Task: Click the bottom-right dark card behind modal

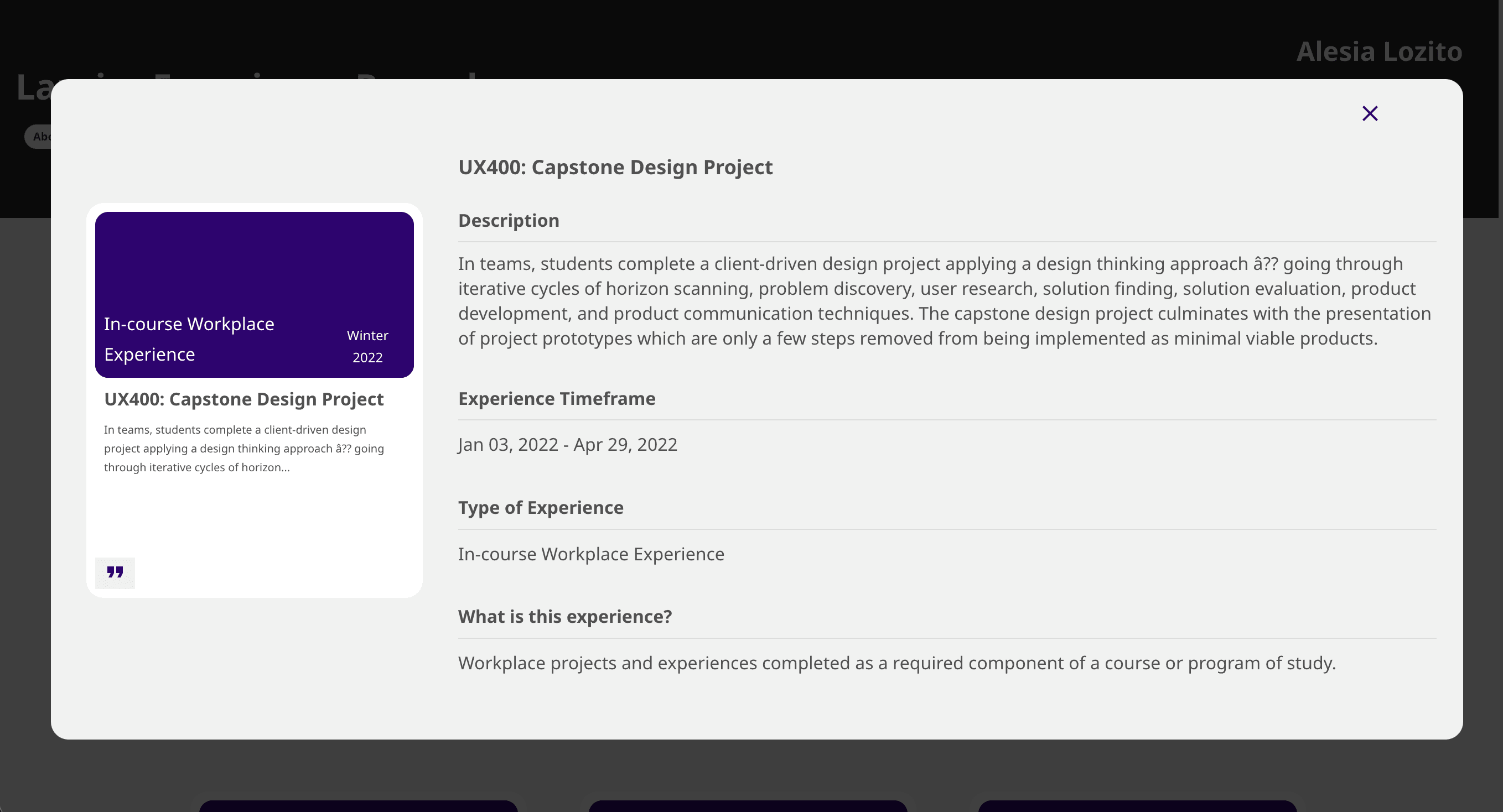Action: tap(1137, 805)
